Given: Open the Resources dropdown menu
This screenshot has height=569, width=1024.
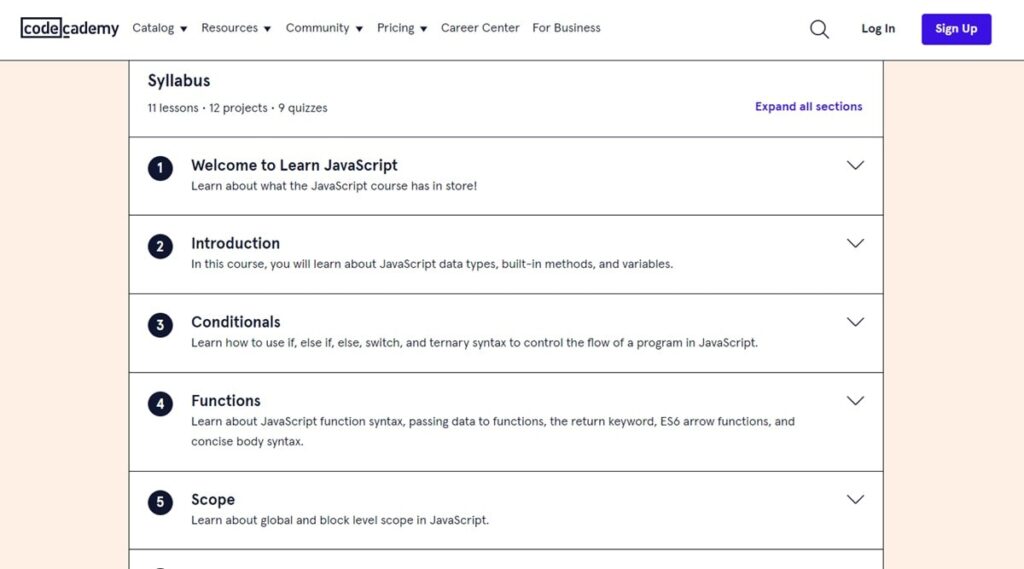Looking at the screenshot, I should [x=236, y=28].
